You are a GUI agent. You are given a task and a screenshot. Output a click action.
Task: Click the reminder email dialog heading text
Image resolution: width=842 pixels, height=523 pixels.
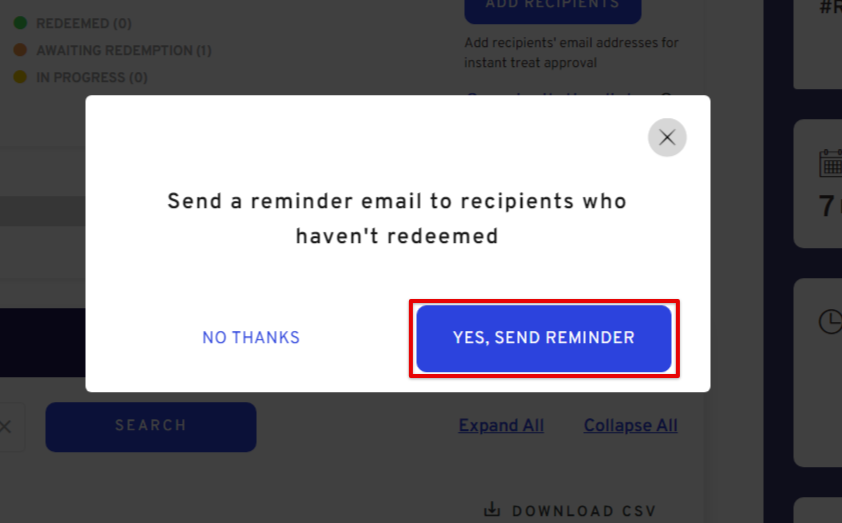point(397,219)
